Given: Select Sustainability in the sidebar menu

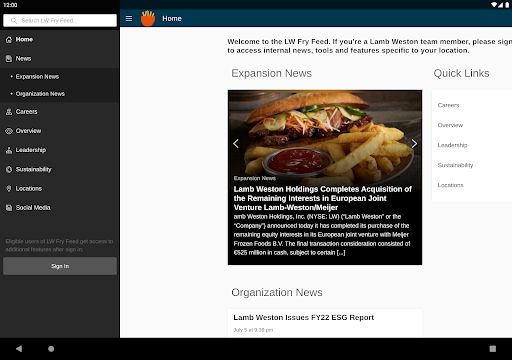Looking at the screenshot, I should pyautogui.click(x=60, y=169).
